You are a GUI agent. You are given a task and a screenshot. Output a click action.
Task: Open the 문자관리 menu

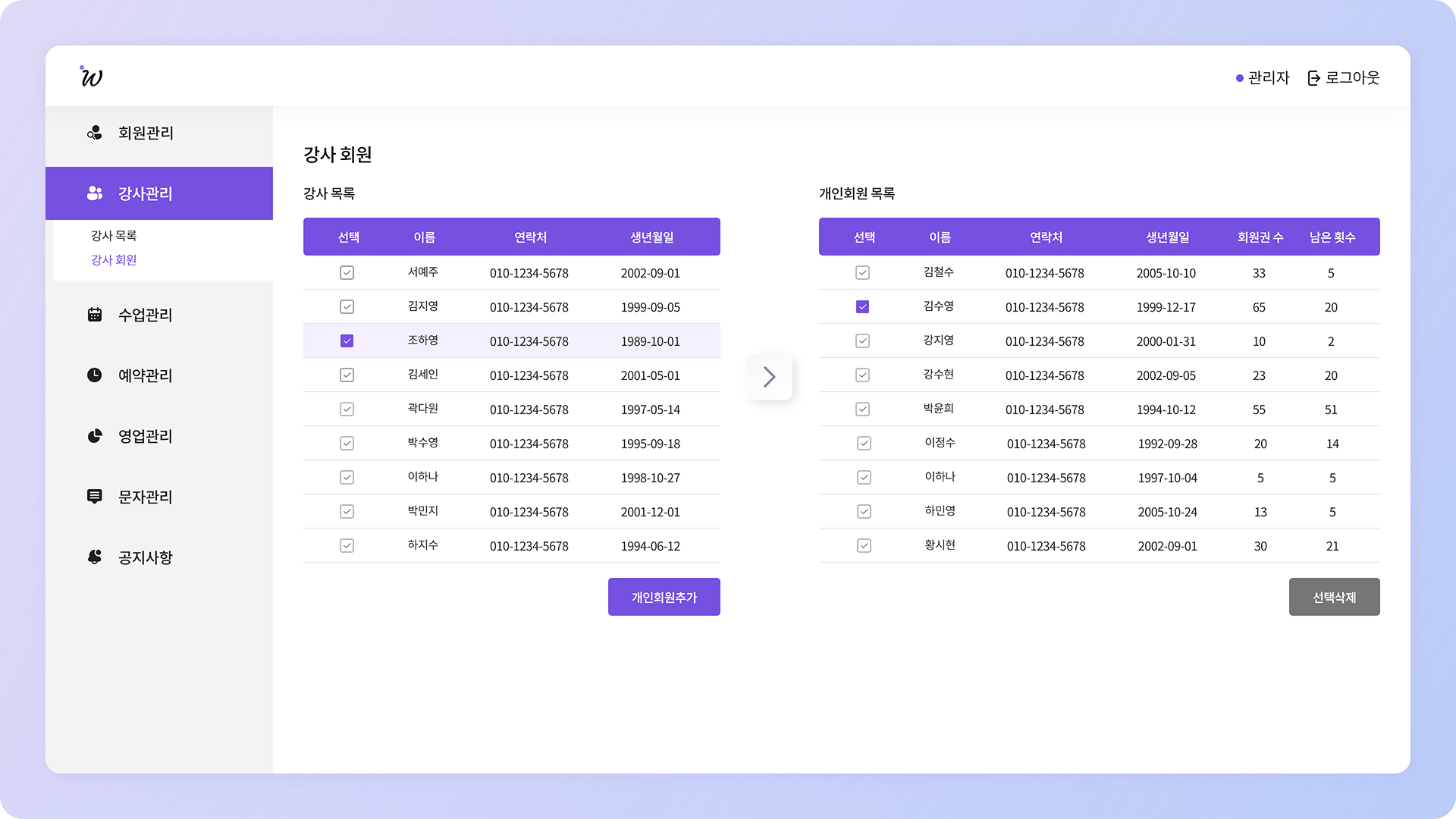coord(159,497)
